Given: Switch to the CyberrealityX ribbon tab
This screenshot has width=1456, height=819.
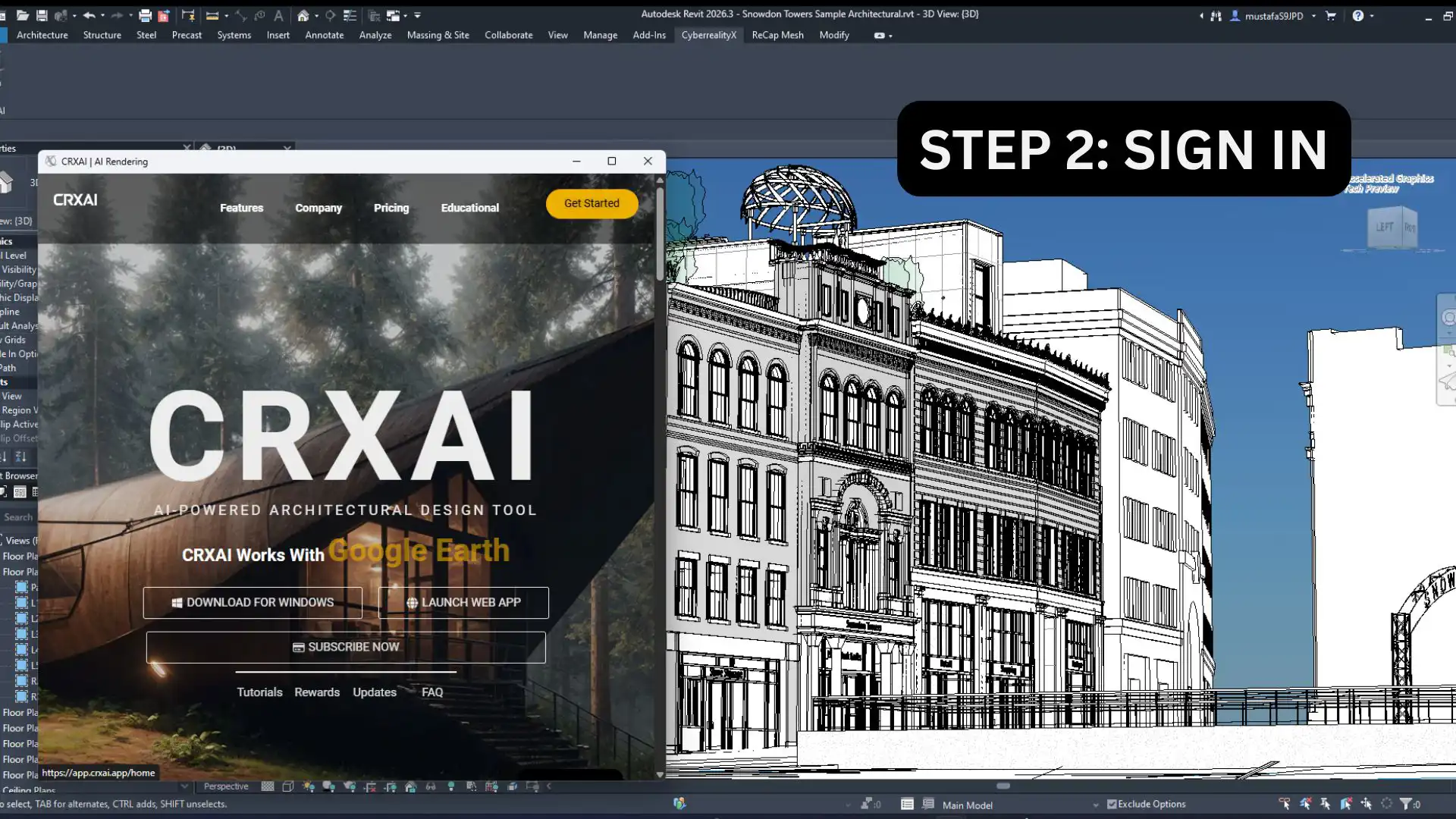Looking at the screenshot, I should [709, 35].
